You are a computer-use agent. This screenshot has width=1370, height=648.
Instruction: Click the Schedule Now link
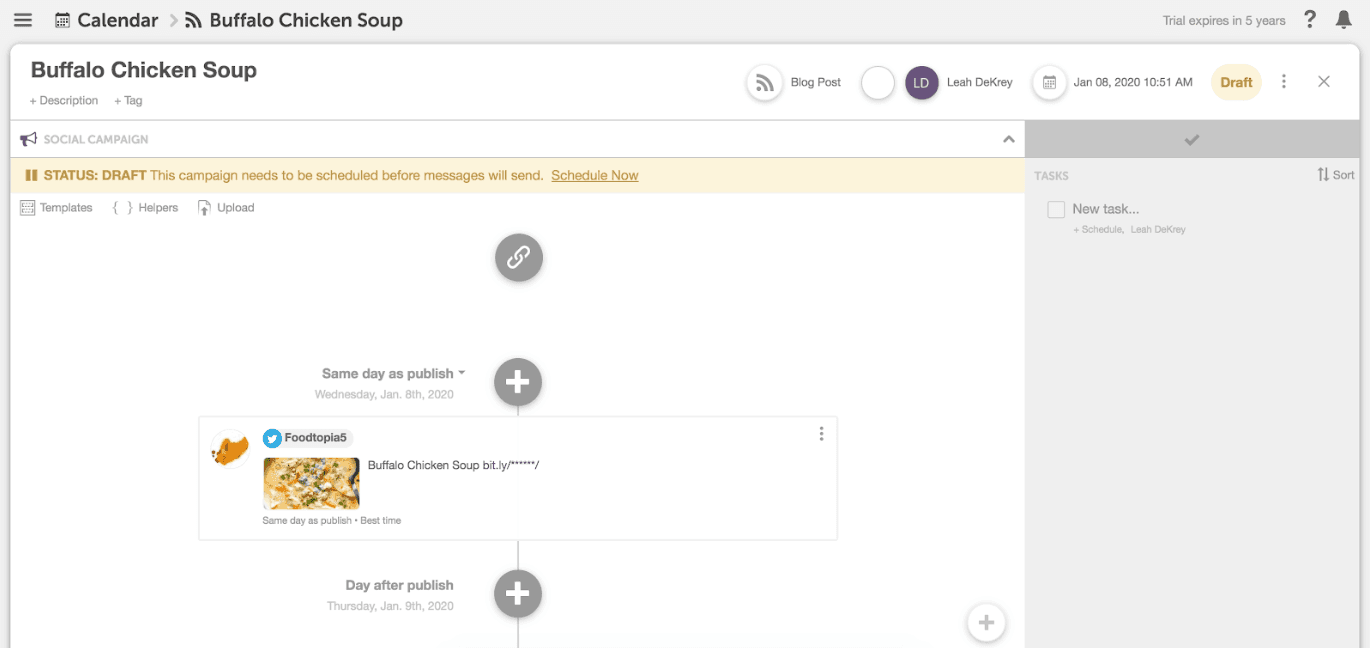[594, 176]
